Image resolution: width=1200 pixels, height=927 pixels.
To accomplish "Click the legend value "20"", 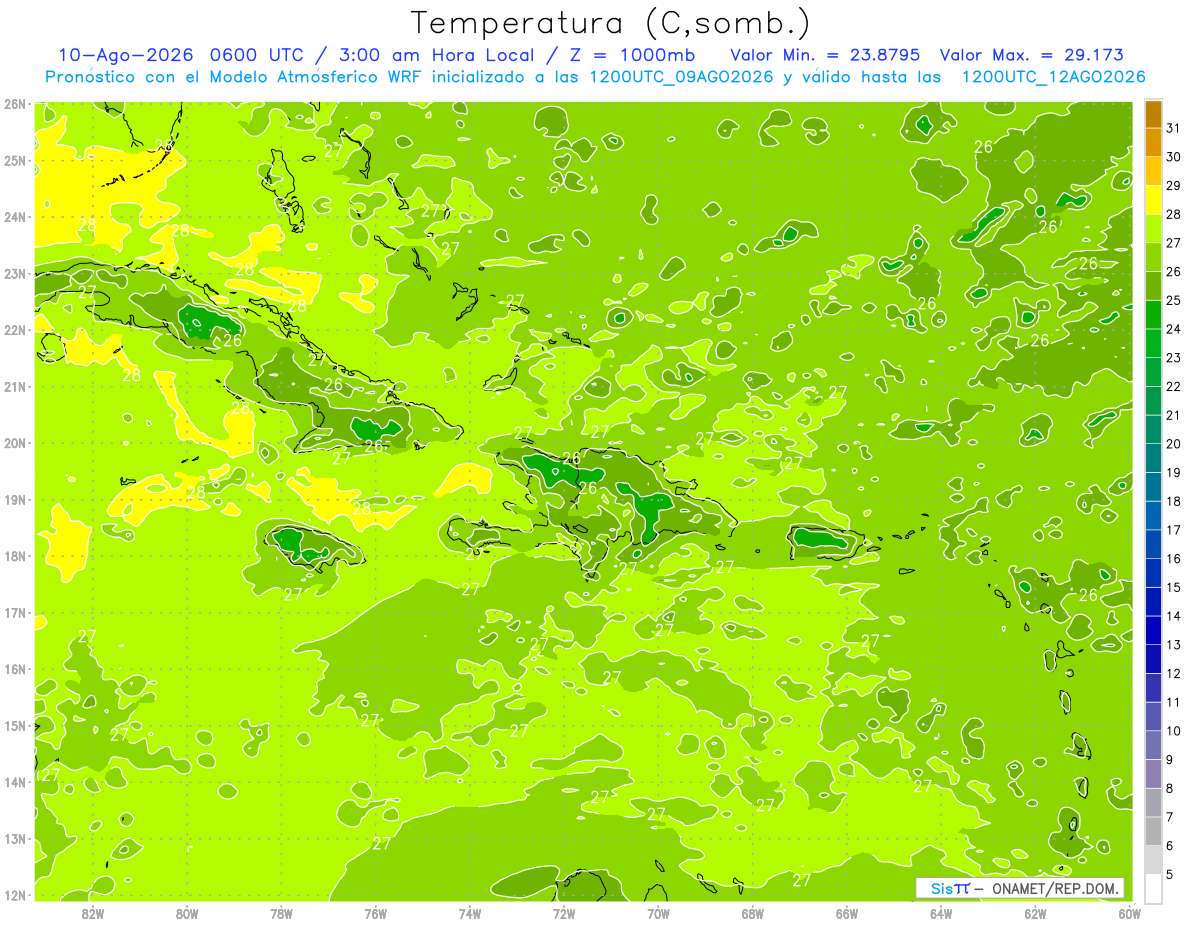I will [1174, 444].
